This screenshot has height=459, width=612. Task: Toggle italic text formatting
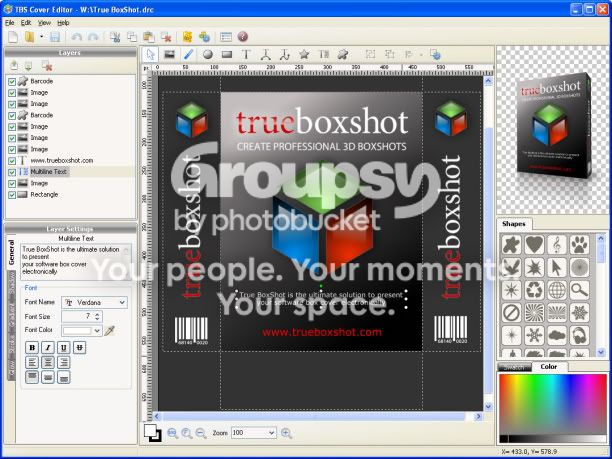click(48, 347)
